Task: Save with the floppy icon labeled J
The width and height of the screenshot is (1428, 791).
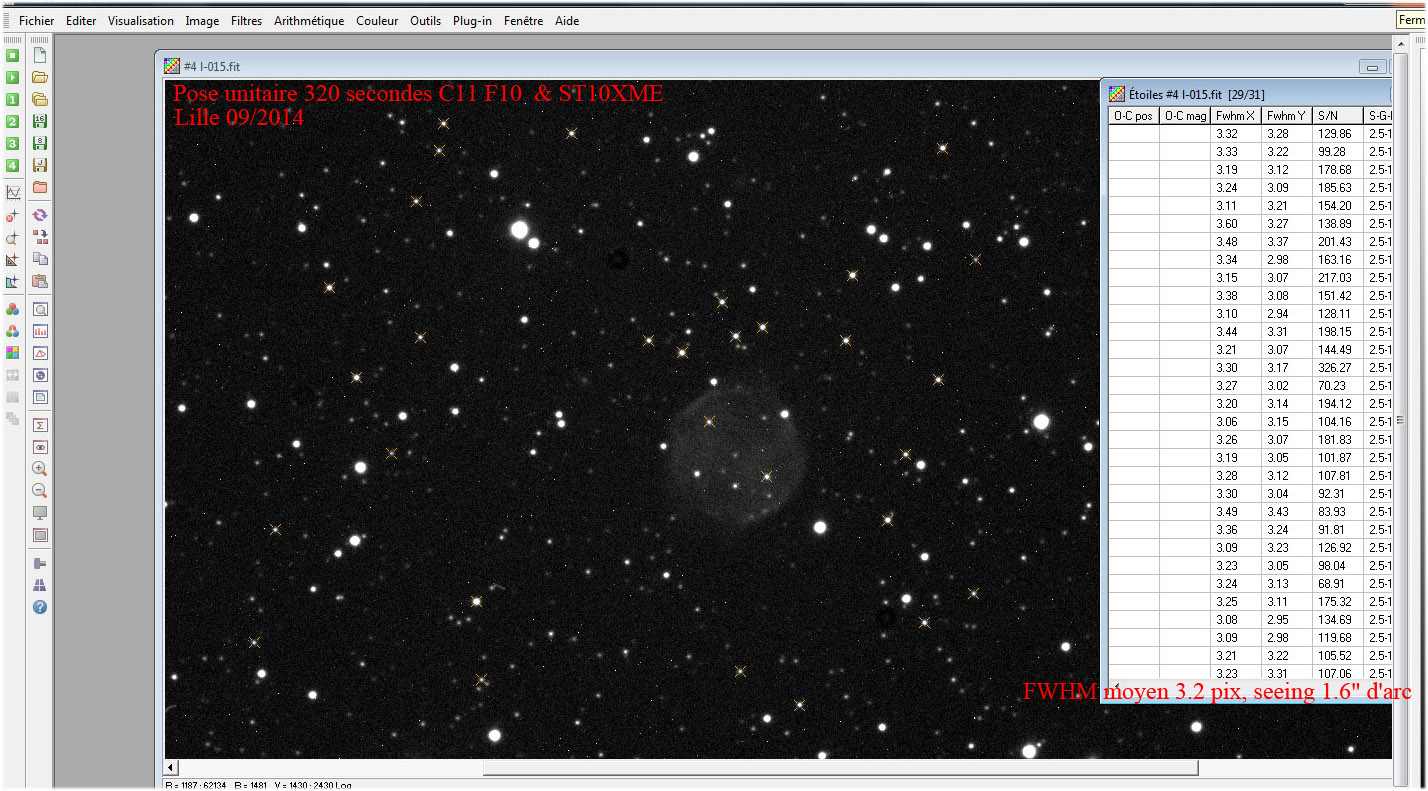Action: (x=40, y=166)
